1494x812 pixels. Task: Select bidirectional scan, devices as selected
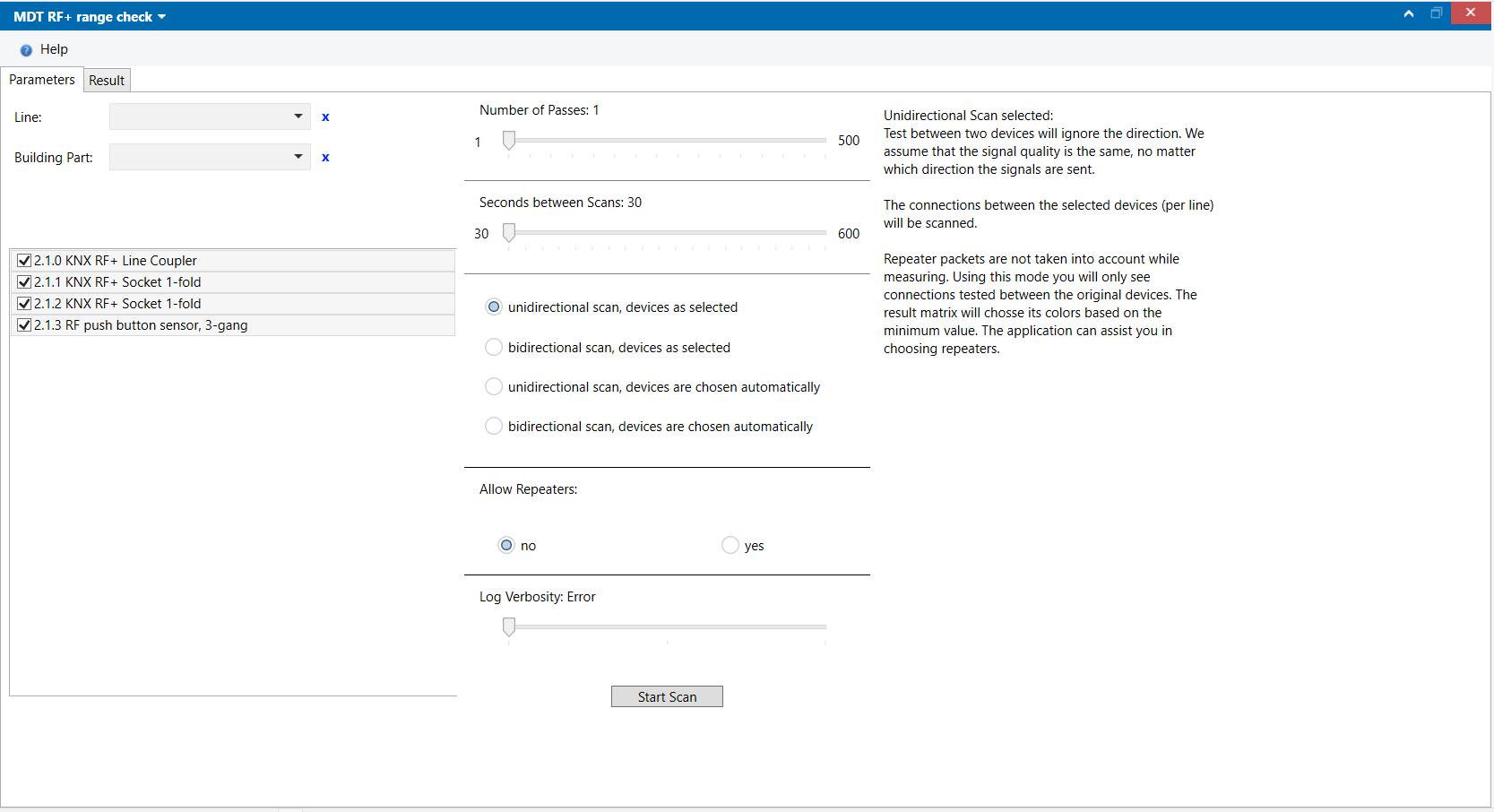point(494,347)
